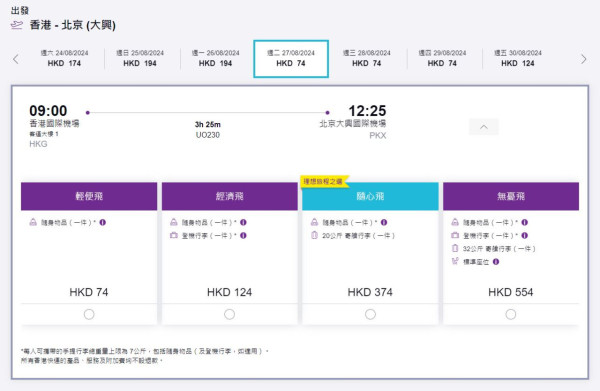
Task: Select date tab 週六 24/08/2024 HKD 174
Action: coord(64,58)
